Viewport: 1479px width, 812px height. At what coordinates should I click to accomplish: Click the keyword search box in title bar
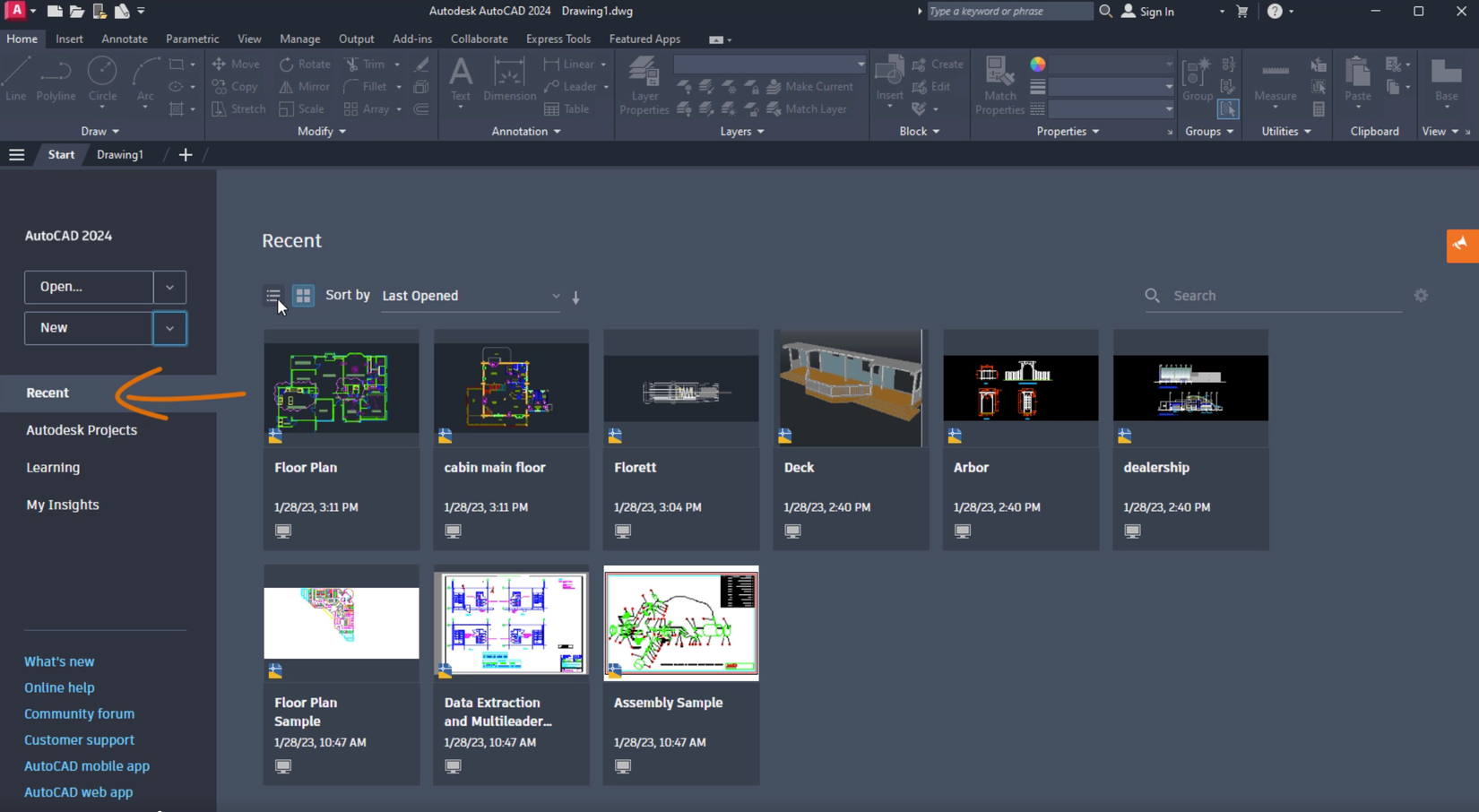(x=1008, y=12)
